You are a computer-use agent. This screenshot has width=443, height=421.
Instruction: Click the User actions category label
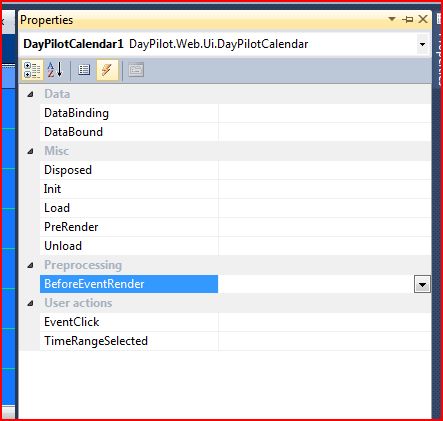click(x=78, y=303)
